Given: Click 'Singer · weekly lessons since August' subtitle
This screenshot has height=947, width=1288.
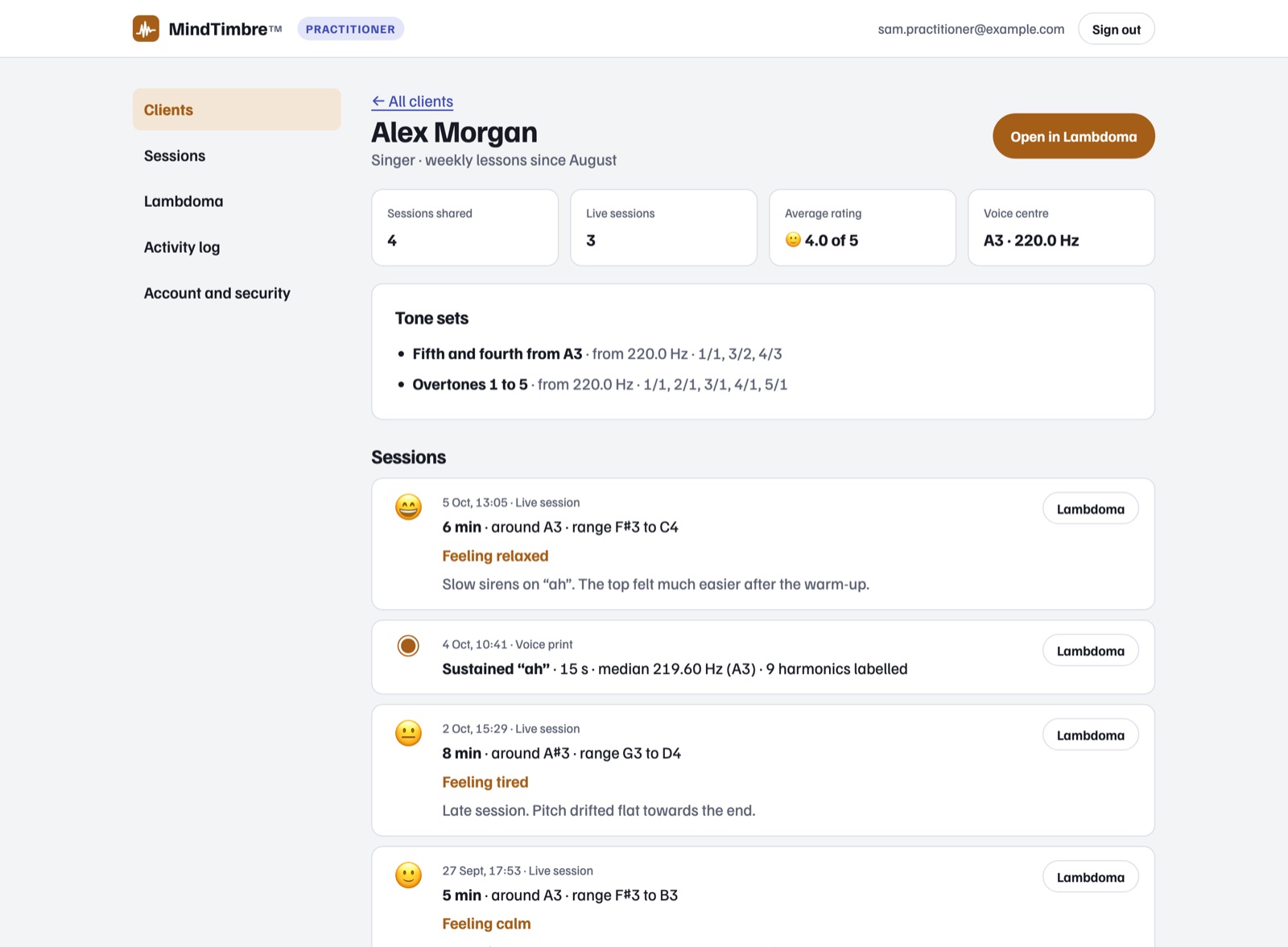Looking at the screenshot, I should click(493, 160).
